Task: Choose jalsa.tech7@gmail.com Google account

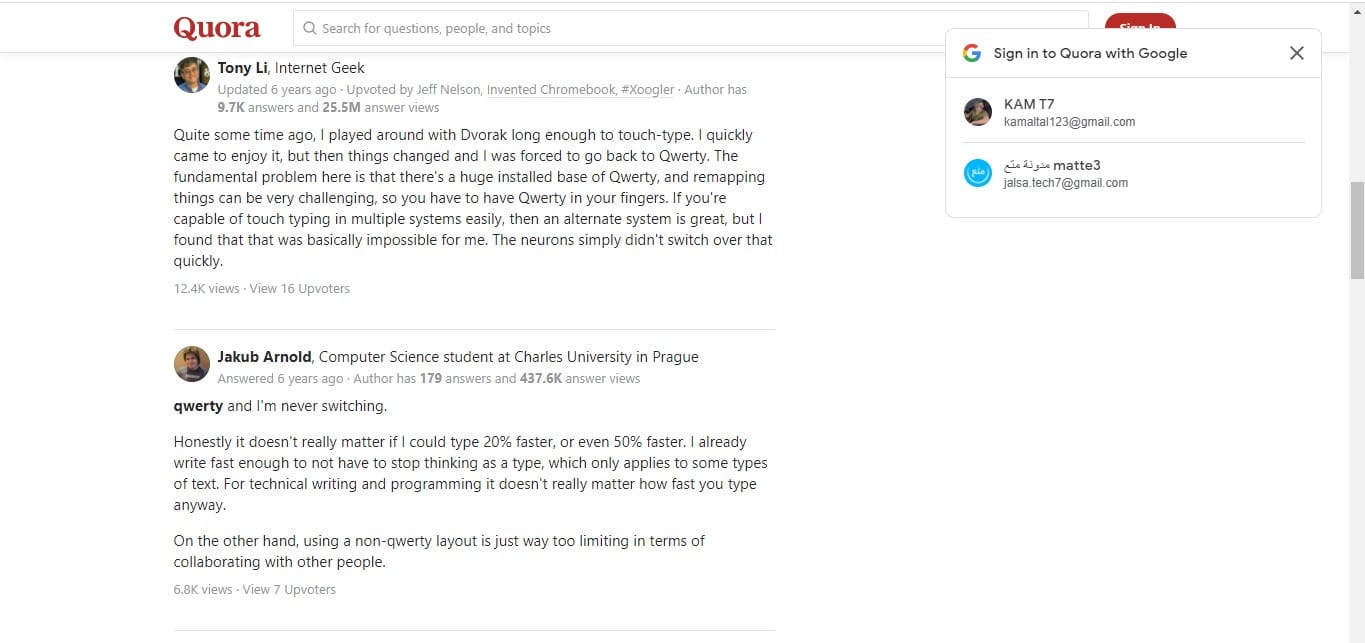Action: pos(1065,183)
